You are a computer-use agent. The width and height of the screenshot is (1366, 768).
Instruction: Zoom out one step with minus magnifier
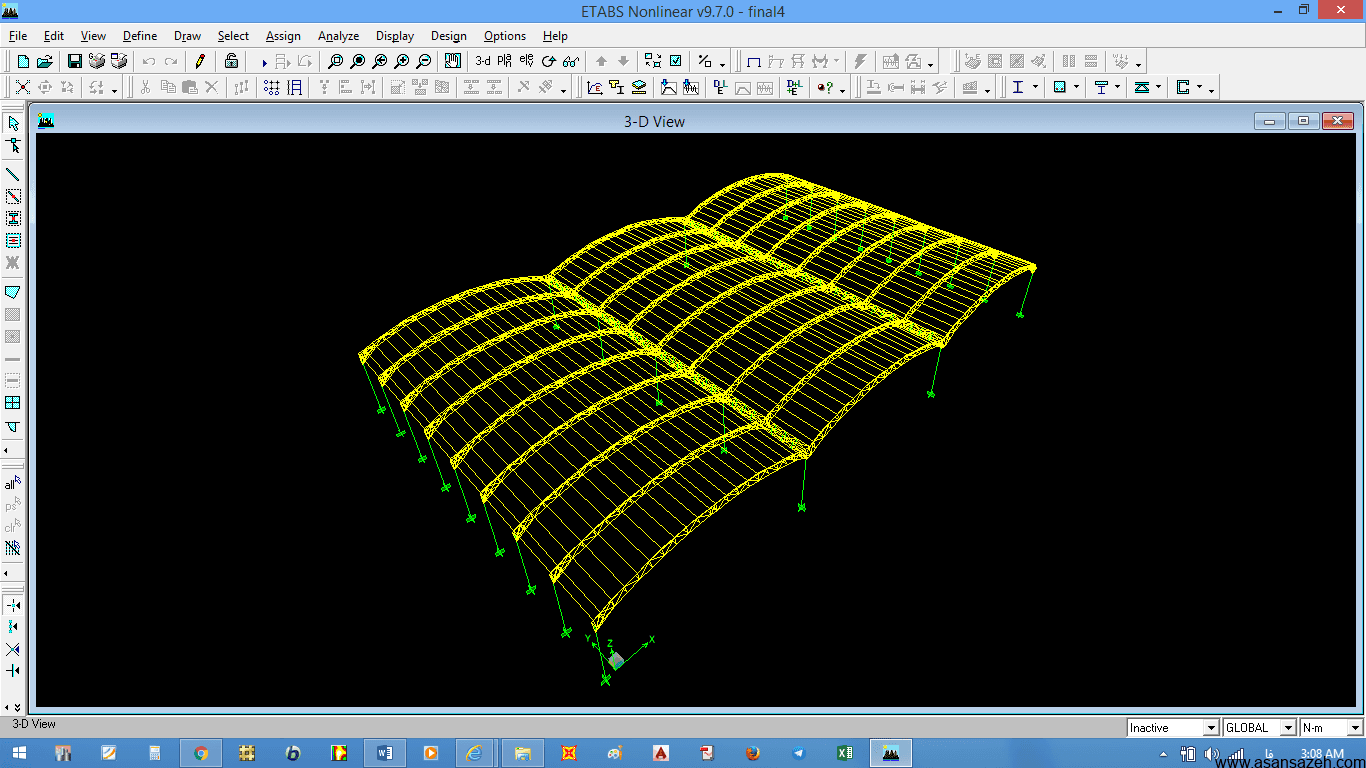(424, 61)
